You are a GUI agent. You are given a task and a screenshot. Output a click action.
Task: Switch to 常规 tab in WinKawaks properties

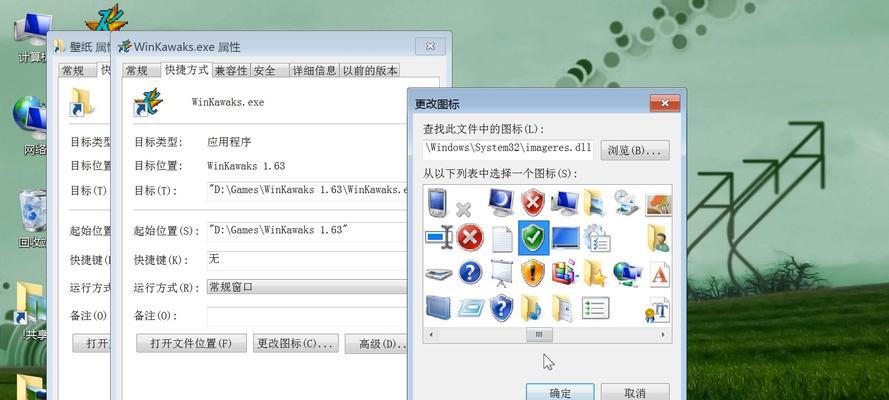coord(137,70)
